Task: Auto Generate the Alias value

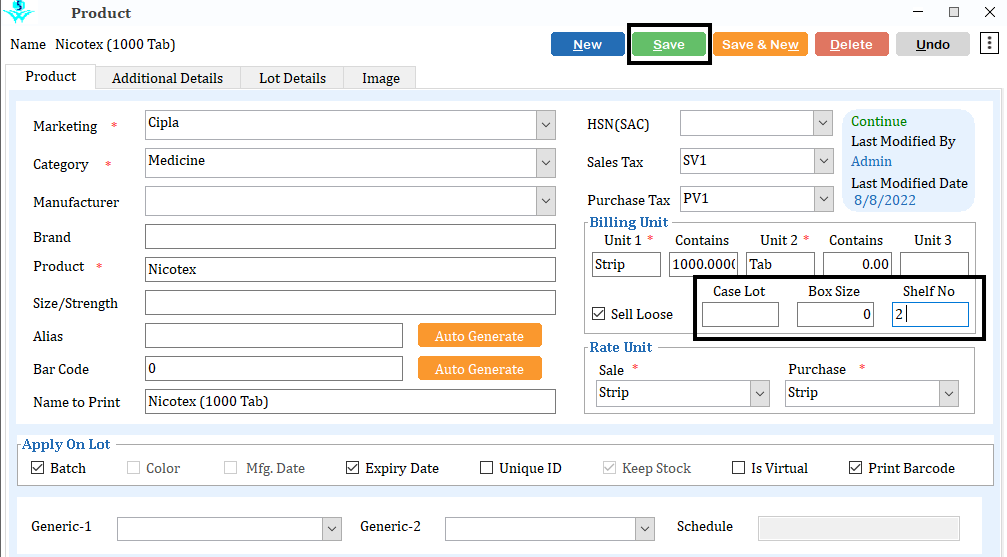Action: point(480,335)
